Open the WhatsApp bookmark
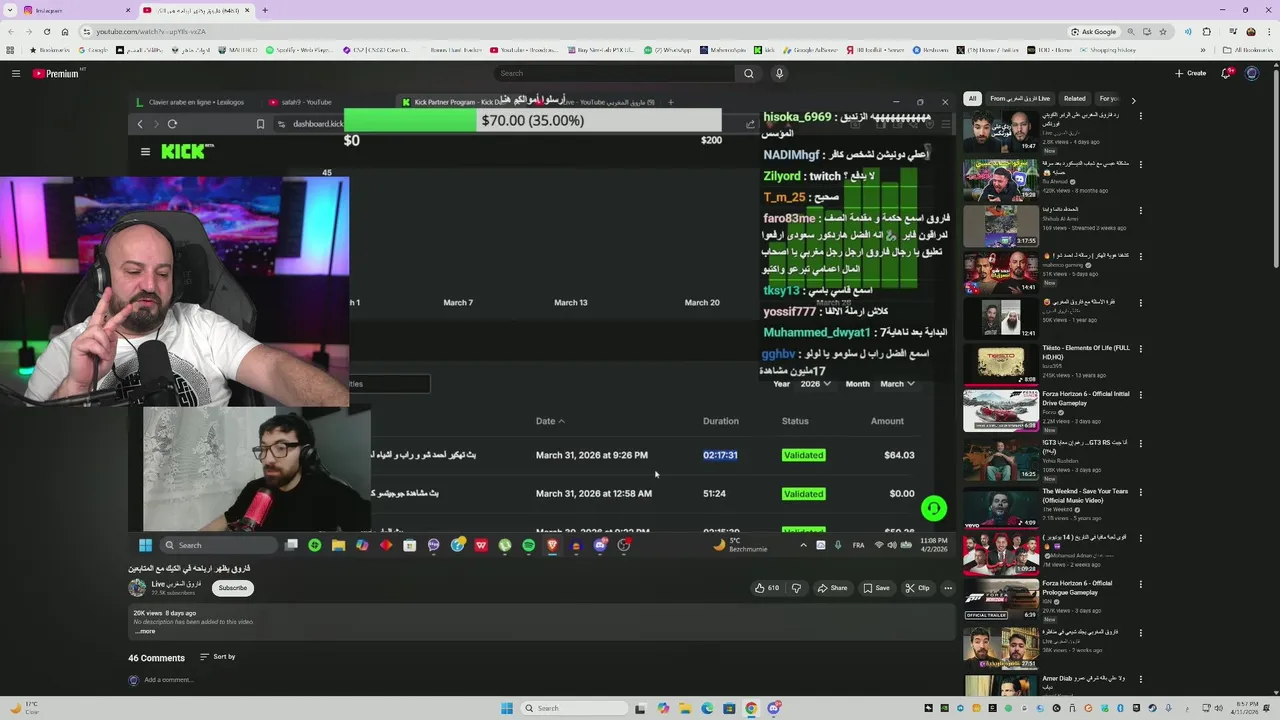The image size is (1280, 720). click(668, 50)
